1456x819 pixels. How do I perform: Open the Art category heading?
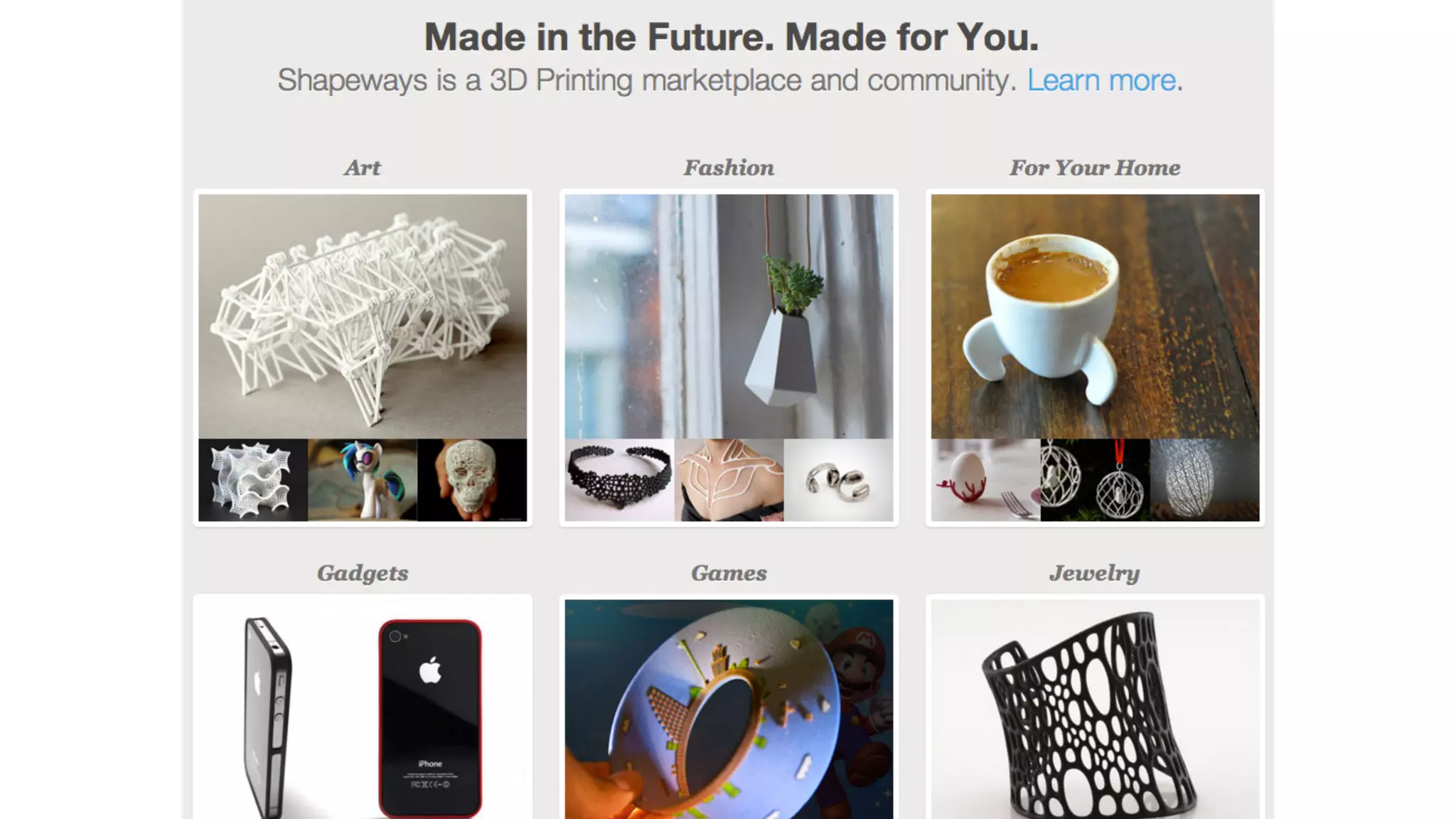[x=363, y=168]
